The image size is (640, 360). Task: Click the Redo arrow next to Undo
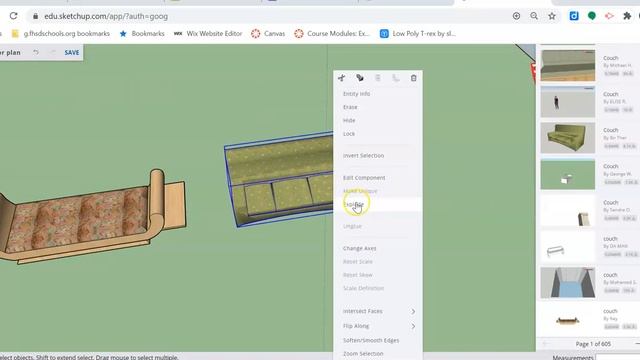click(x=53, y=52)
